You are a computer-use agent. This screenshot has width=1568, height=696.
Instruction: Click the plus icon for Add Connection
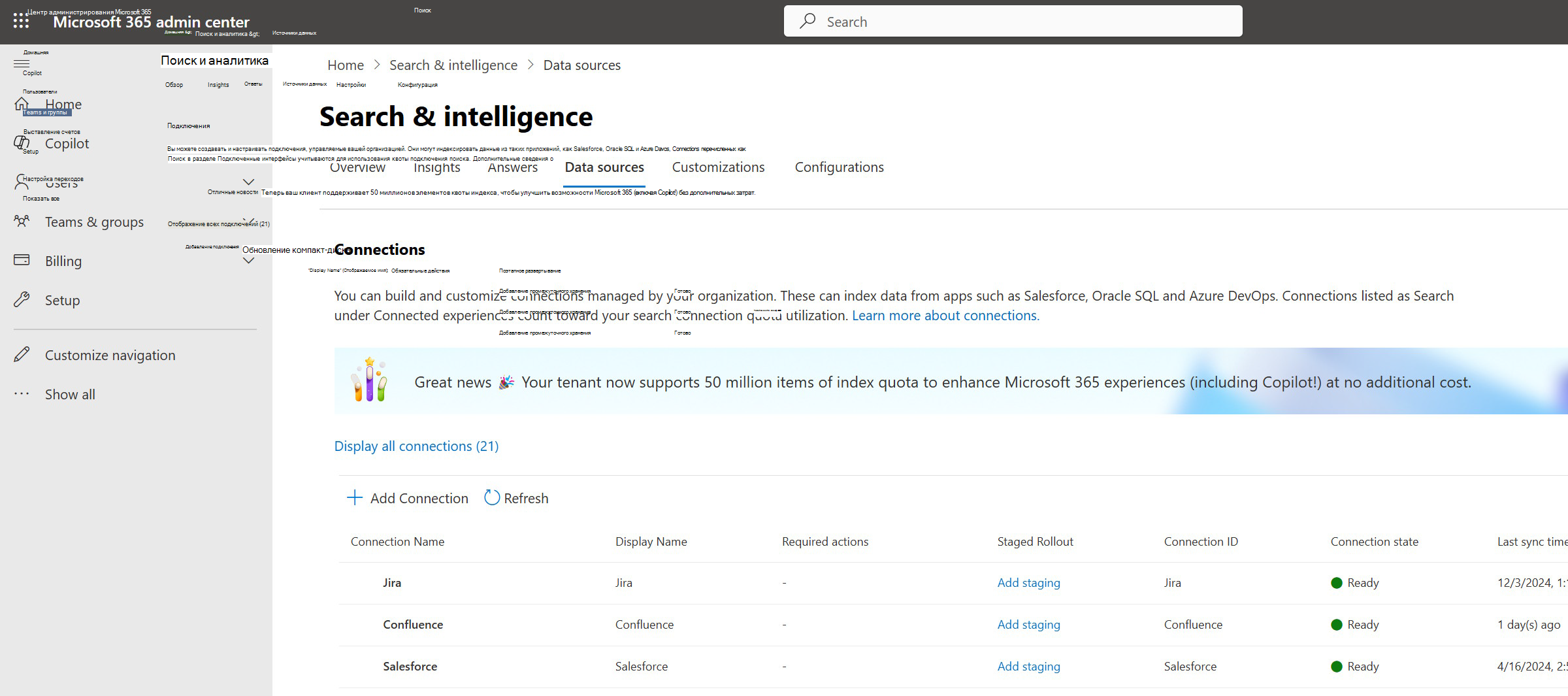(x=354, y=498)
